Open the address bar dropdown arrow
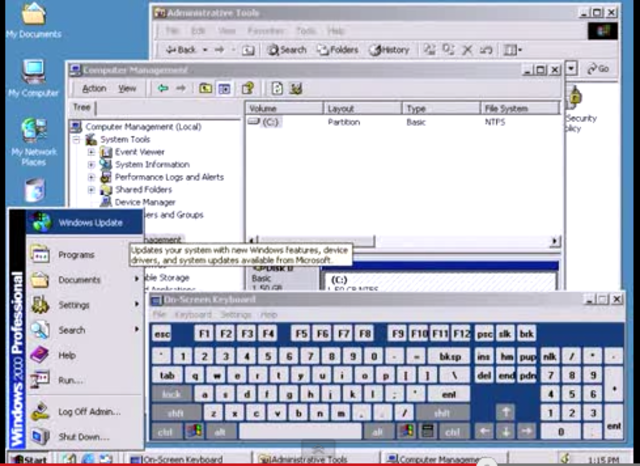640x466 pixels. [571, 68]
